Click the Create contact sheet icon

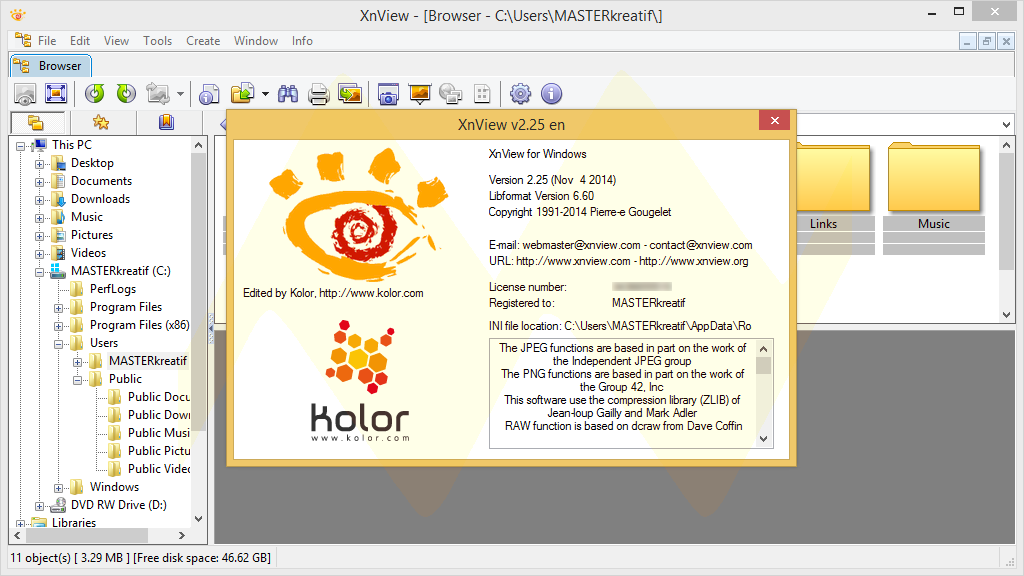(x=482, y=94)
